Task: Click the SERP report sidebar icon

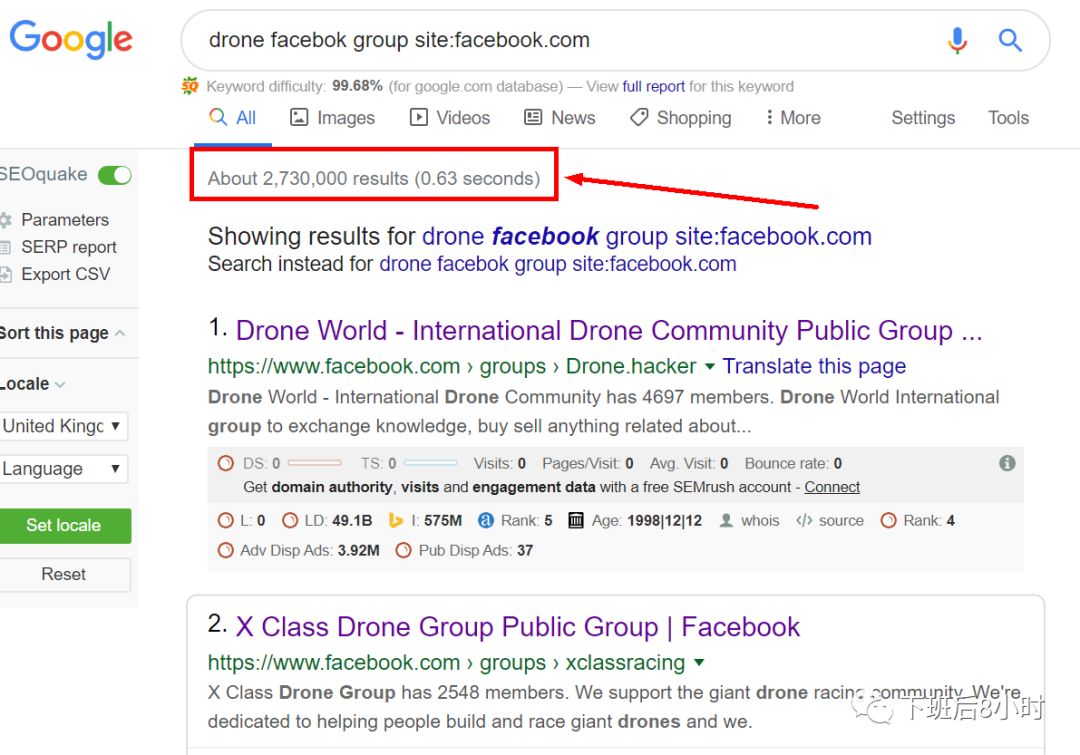Action: tap(6, 247)
